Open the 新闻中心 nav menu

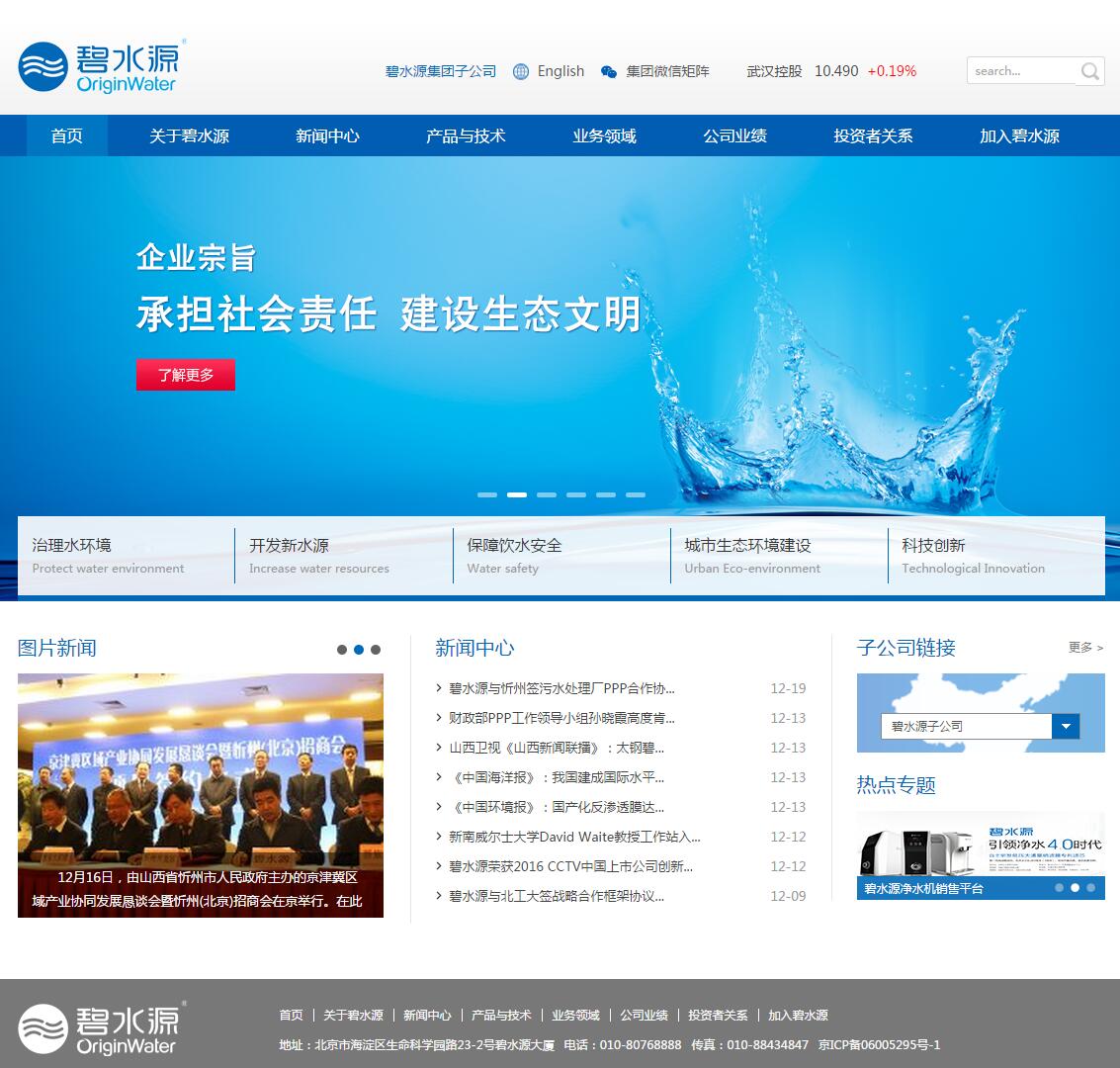click(x=328, y=135)
